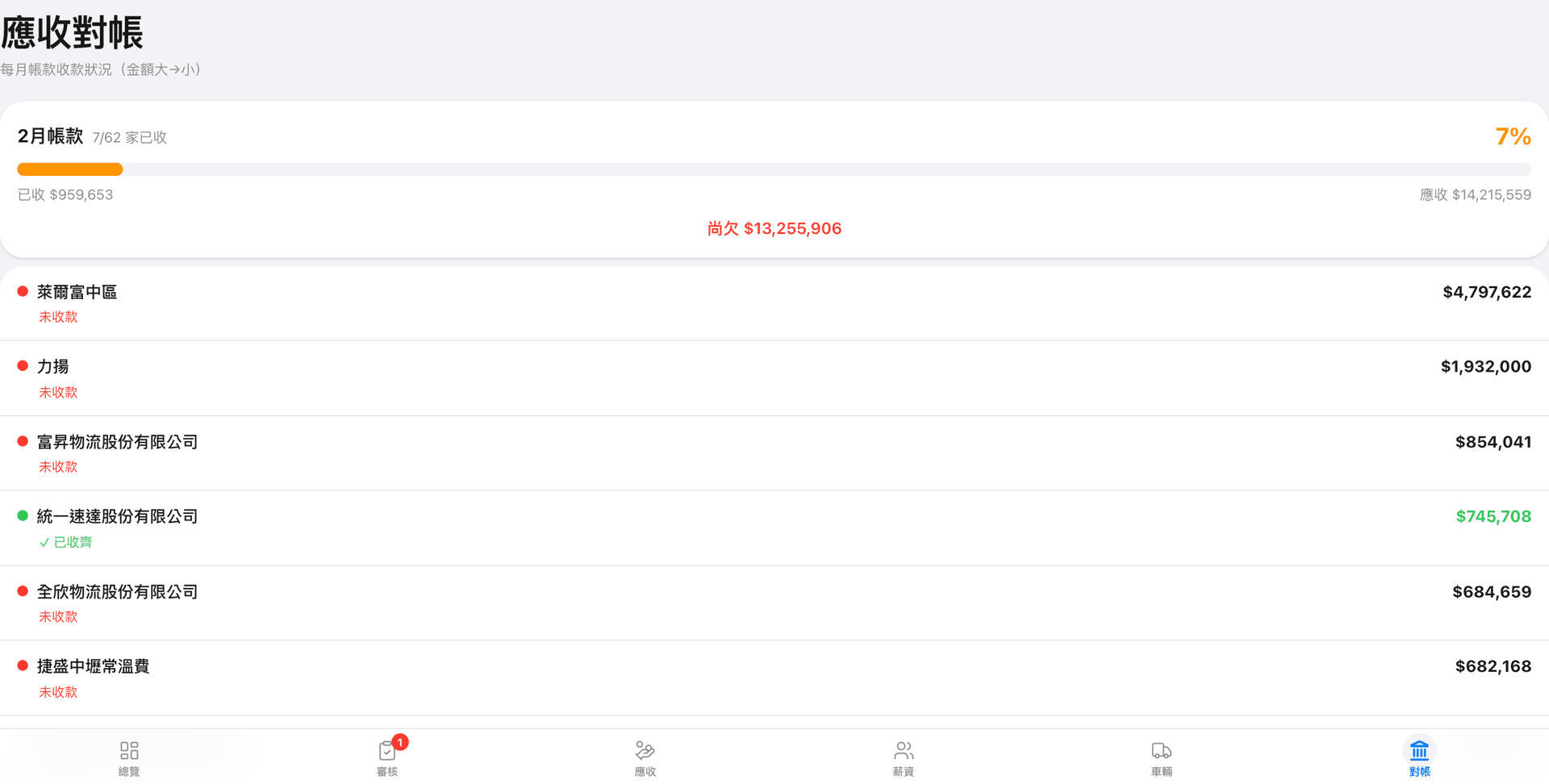1549x784 pixels.
Task: Click the 已收齊 checkmark status
Action: (66, 542)
